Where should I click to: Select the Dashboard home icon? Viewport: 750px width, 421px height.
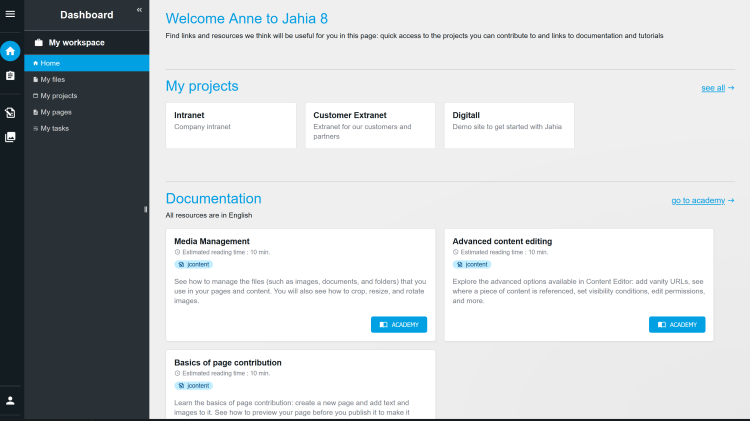pyautogui.click(x=10, y=51)
